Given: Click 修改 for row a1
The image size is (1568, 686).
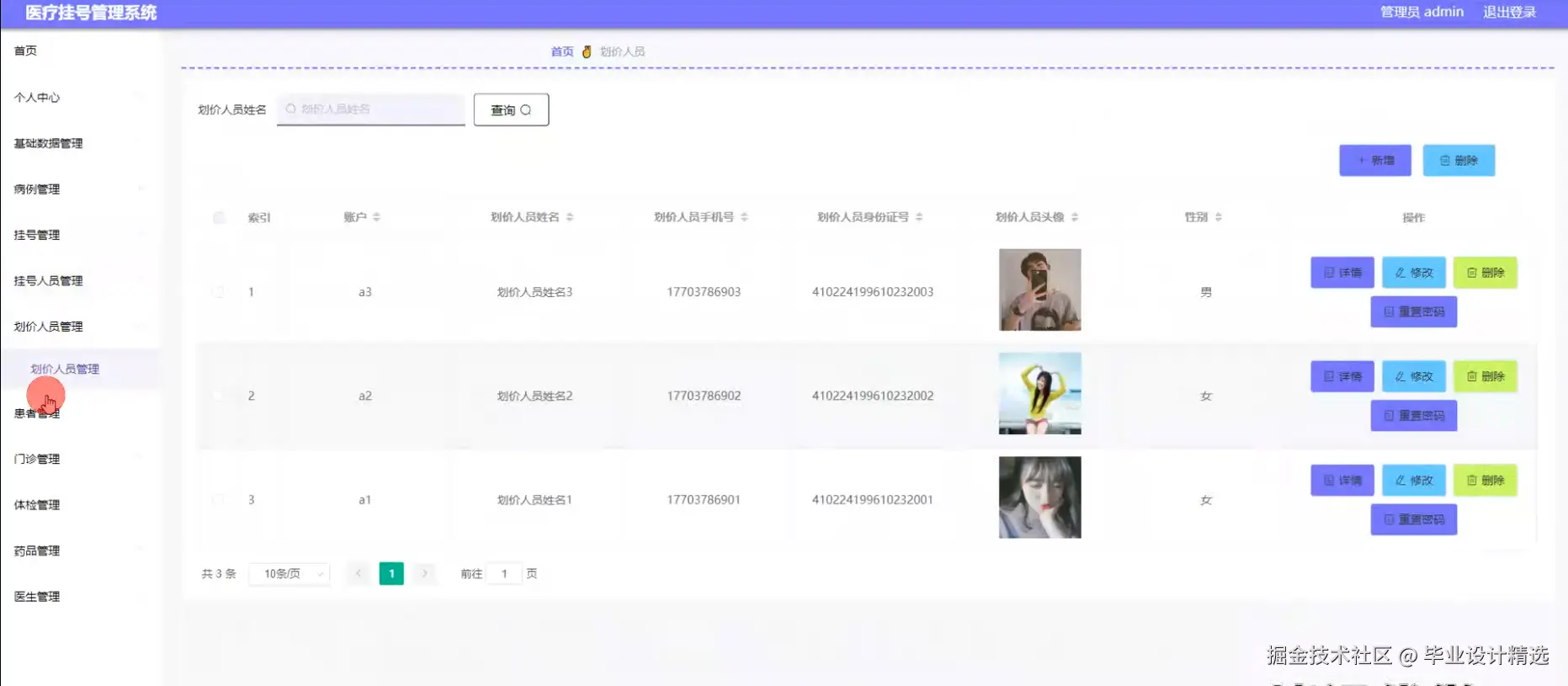Looking at the screenshot, I should [x=1414, y=481].
